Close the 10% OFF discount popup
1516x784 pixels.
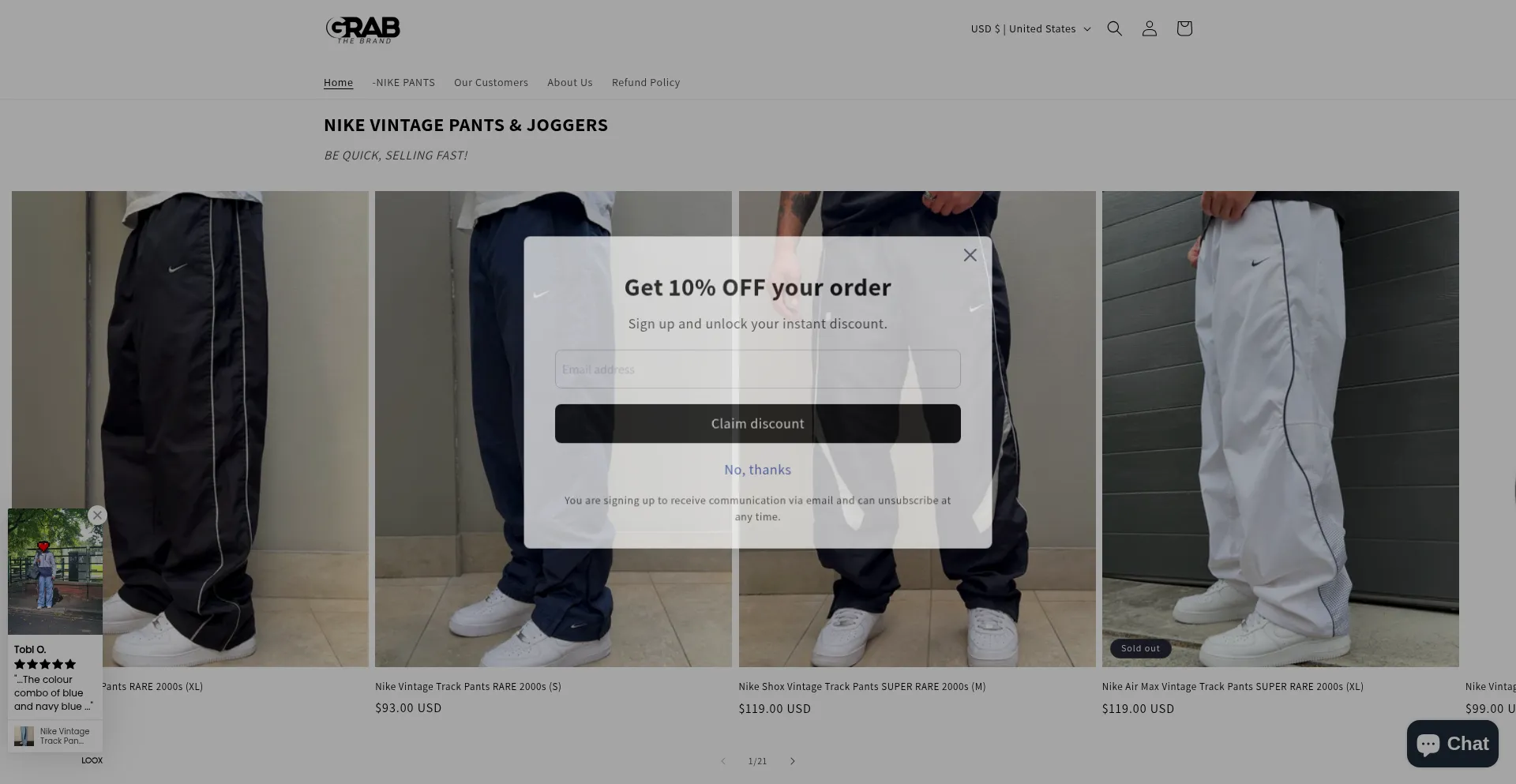tap(970, 255)
